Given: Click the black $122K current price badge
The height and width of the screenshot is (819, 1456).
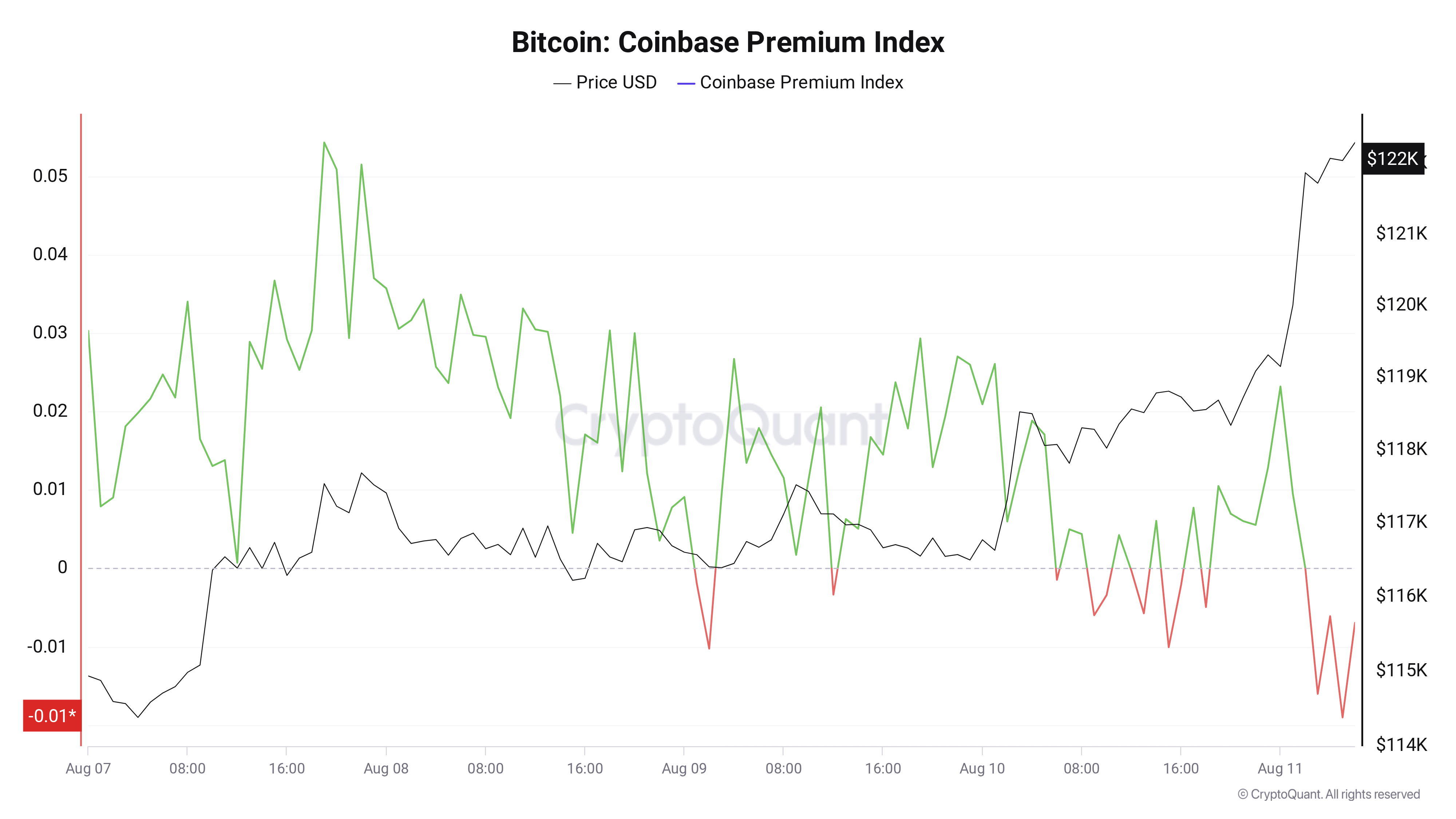Looking at the screenshot, I should click(1392, 159).
